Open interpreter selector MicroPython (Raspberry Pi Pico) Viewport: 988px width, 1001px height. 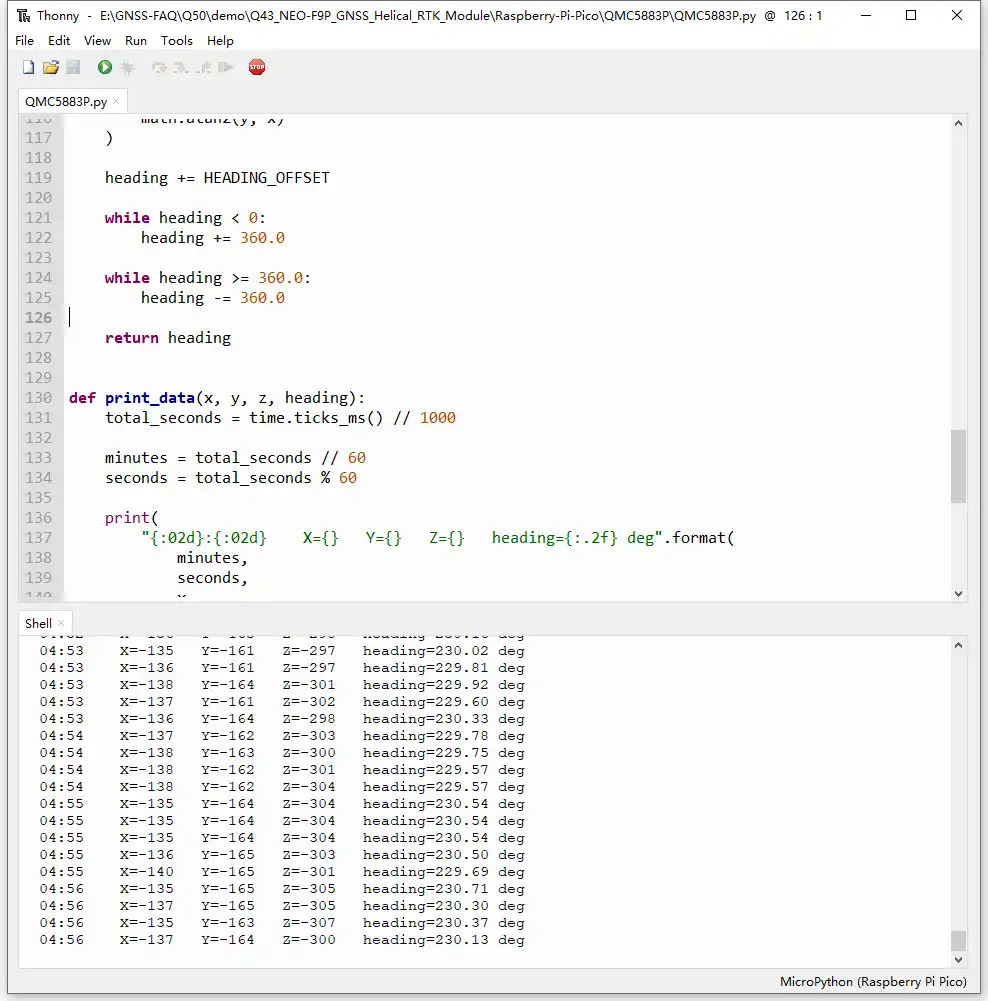(872, 981)
